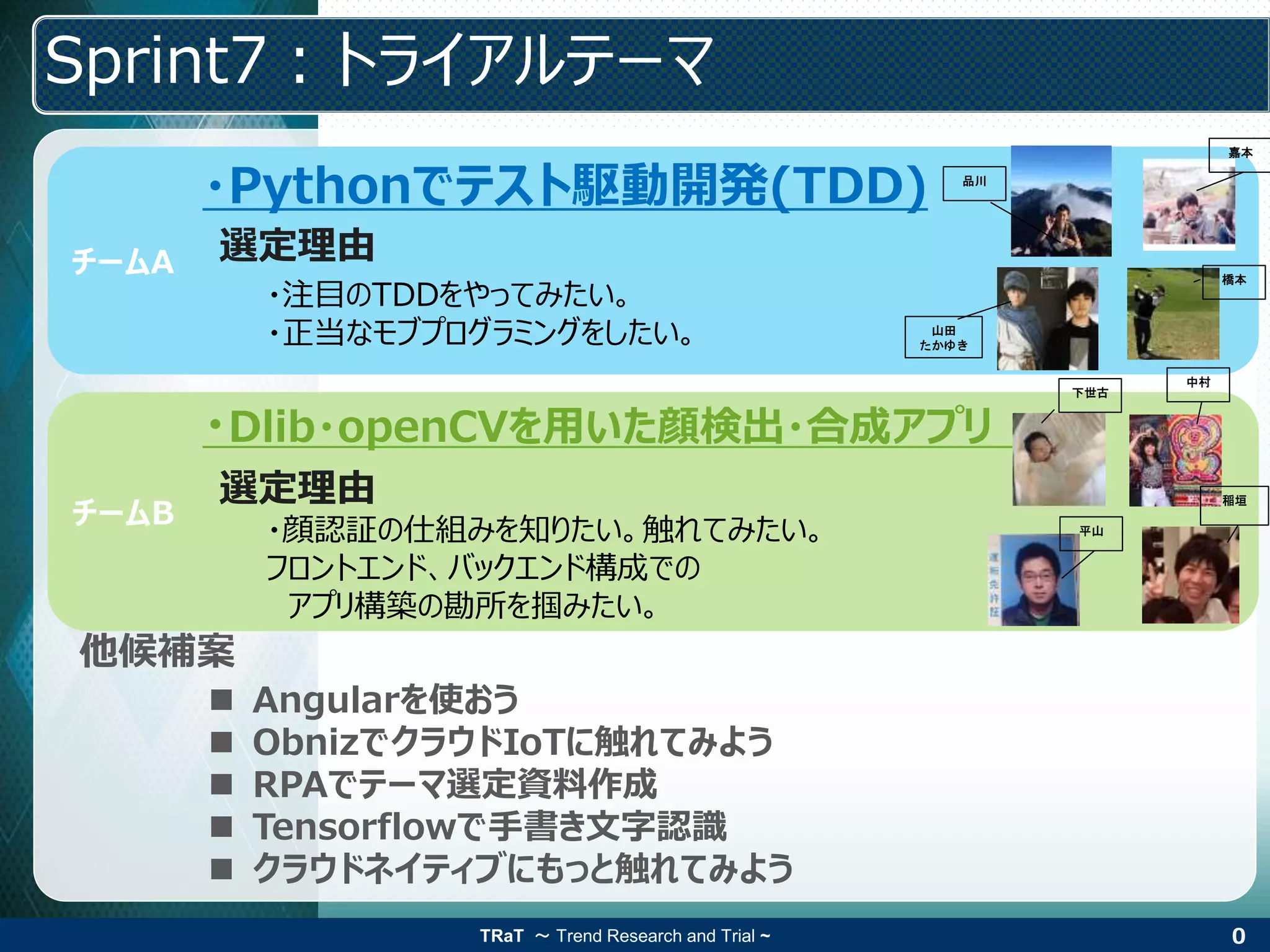
Task: Click the 稲垣 smiling group photo
Action: 1189,575
